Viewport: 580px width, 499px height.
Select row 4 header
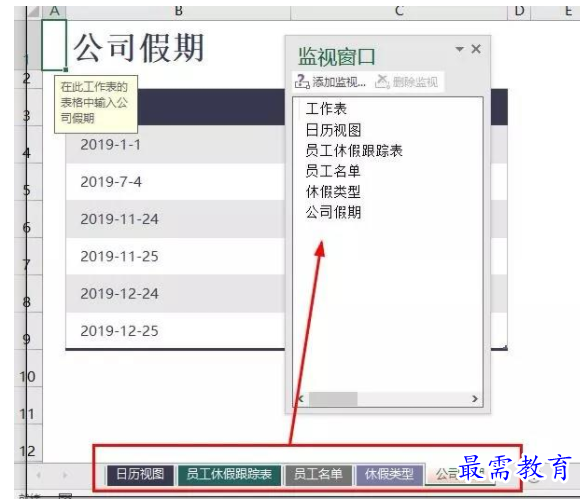pos(27,145)
